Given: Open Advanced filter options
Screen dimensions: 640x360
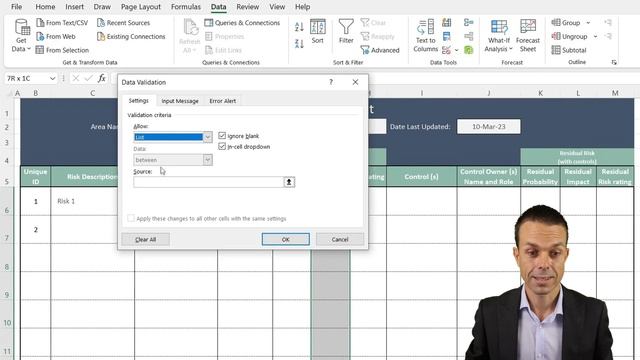Looking at the screenshot, I should (x=380, y=50).
